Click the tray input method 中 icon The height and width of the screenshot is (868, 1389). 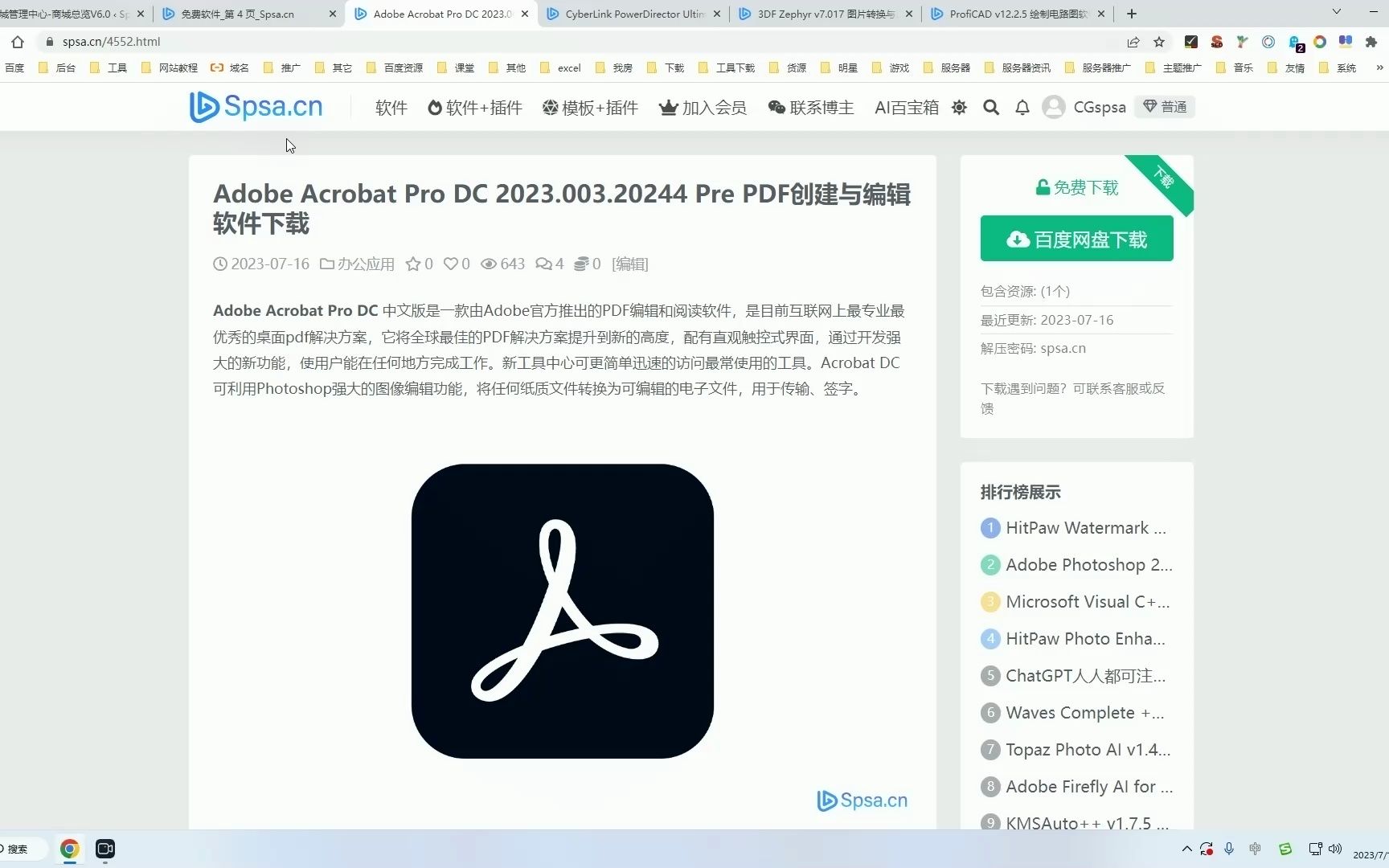click(x=1256, y=849)
